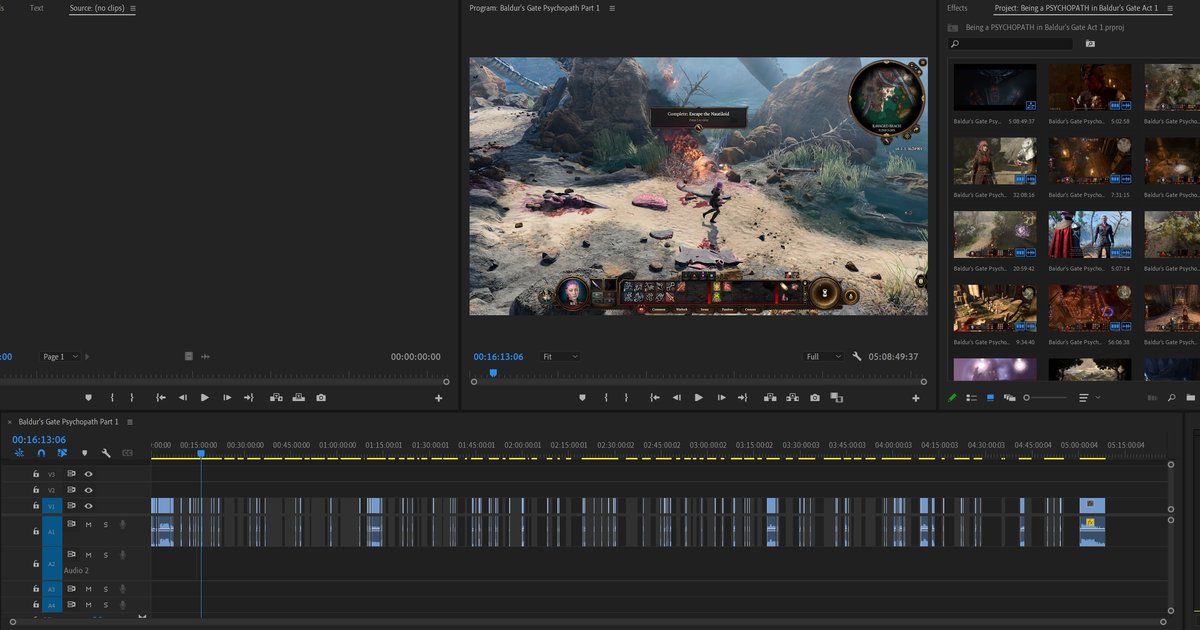The width and height of the screenshot is (1200, 630).
Task: Toggle the V1 track target button
Action: click(x=52, y=506)
